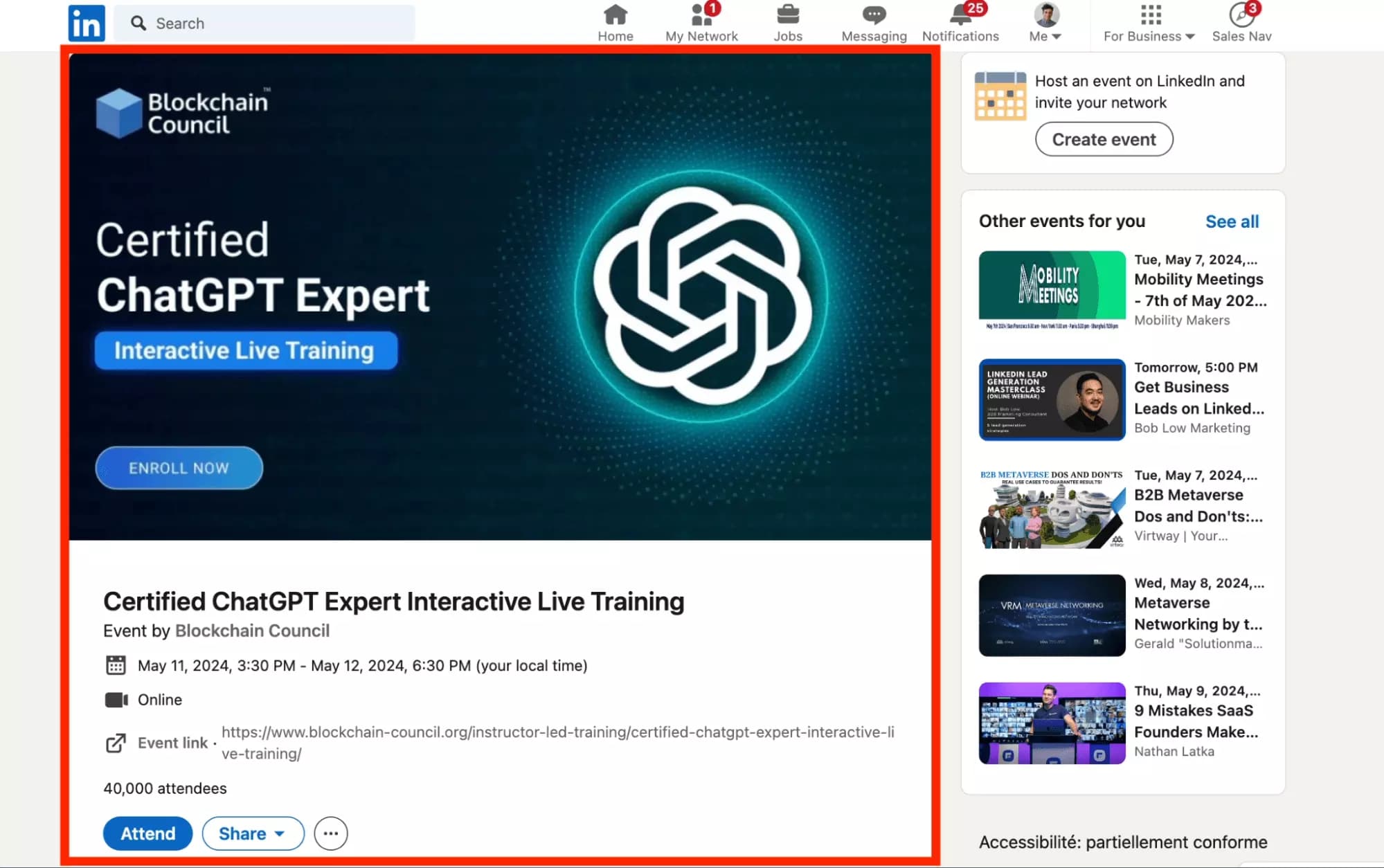Expand the Me profile dropdown

pos(1045,24)
